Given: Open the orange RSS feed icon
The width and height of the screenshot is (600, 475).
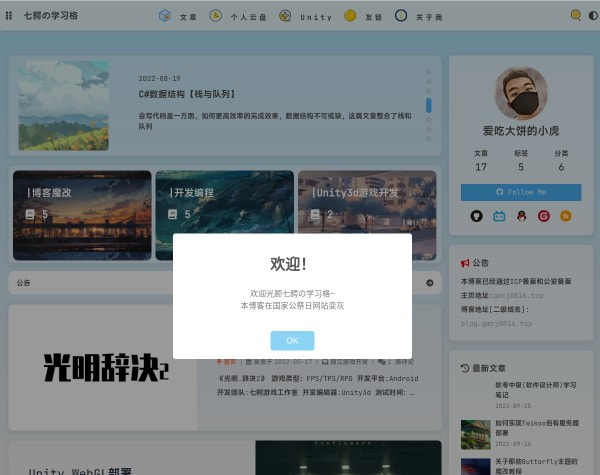Looking at the screenshot, I should [566, 216].
